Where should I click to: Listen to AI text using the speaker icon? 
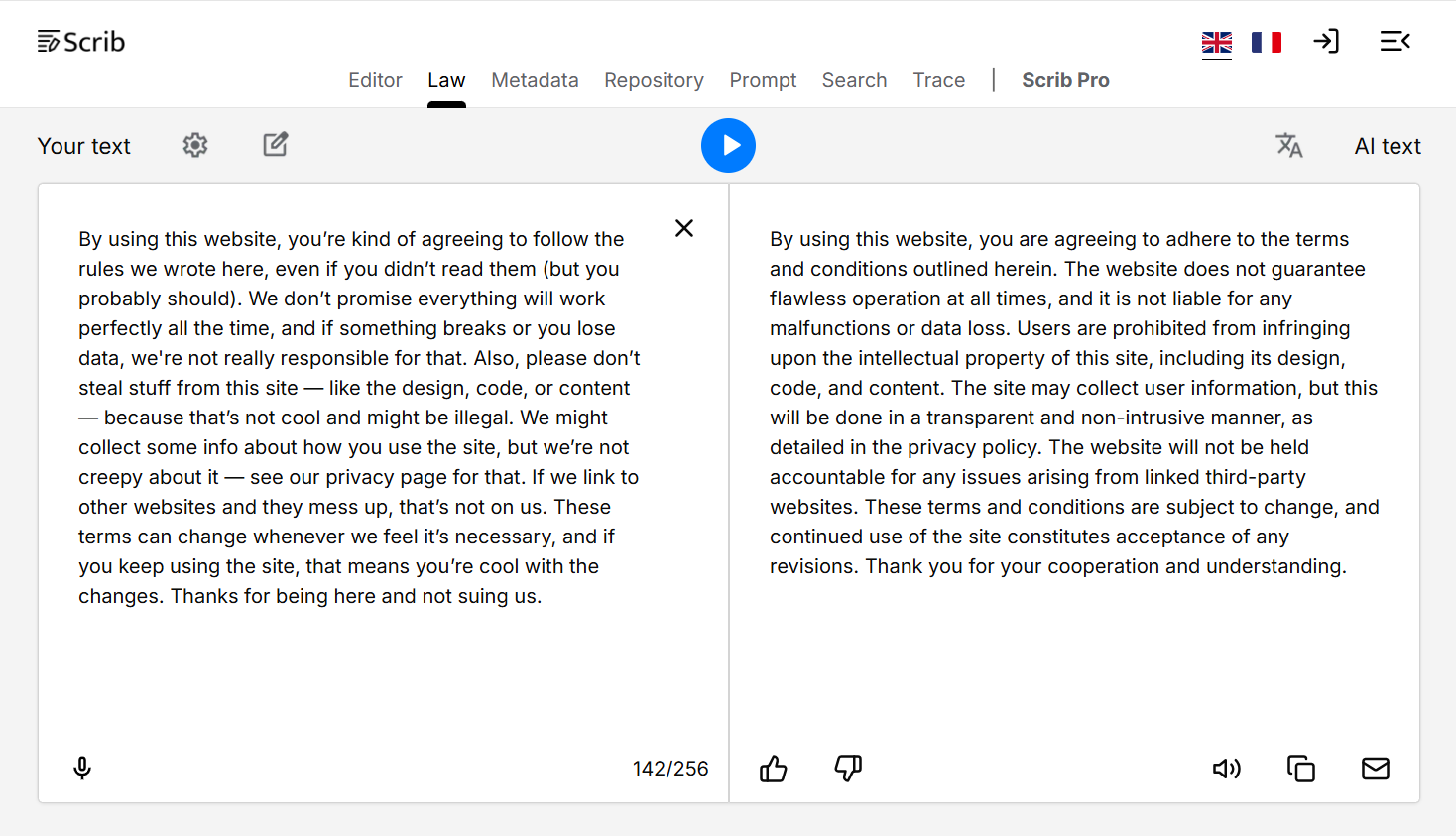(x=1227, y=768)
